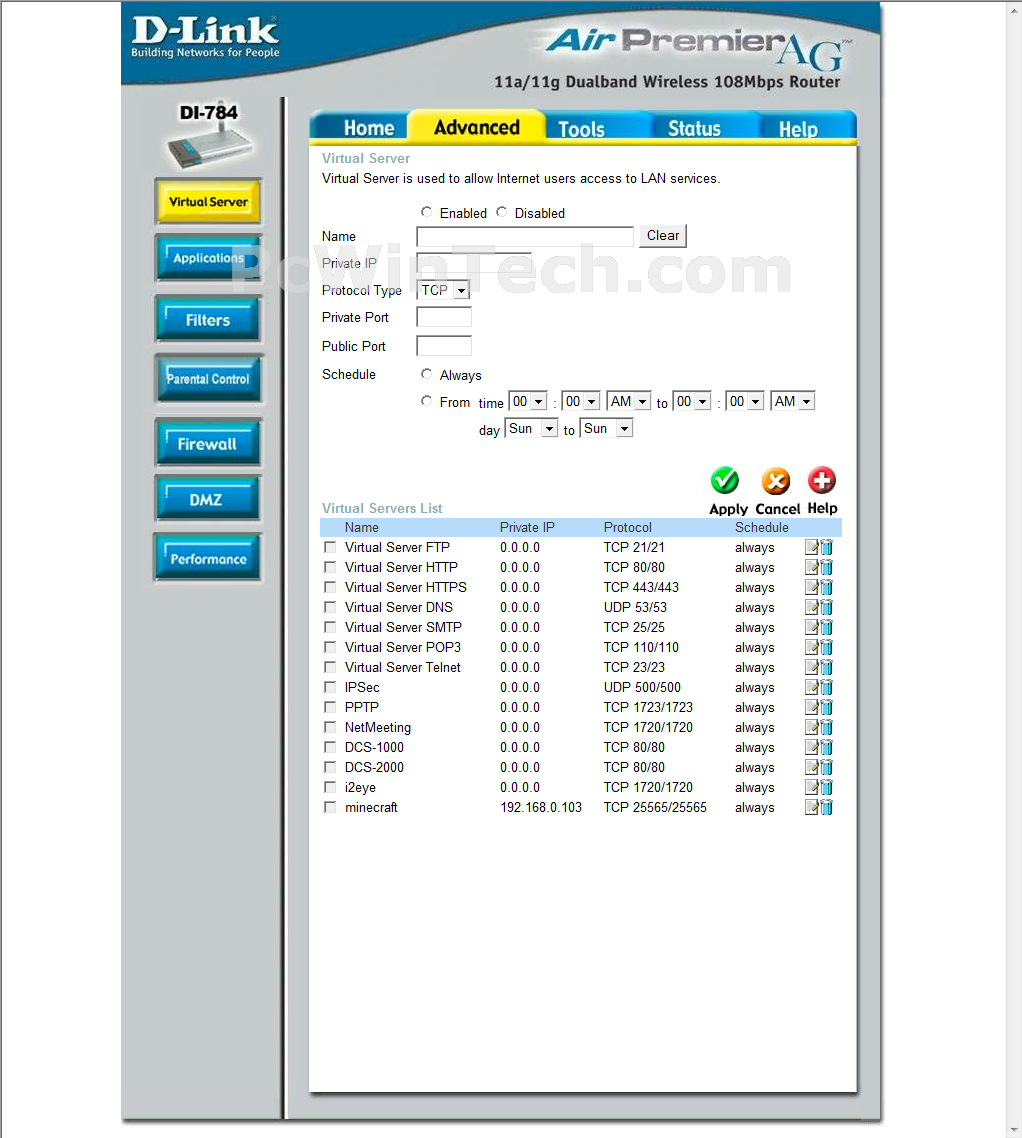Delete the Virtual Server HTTPS entry
The image size is (1022, 1138).
coord(826,587)
